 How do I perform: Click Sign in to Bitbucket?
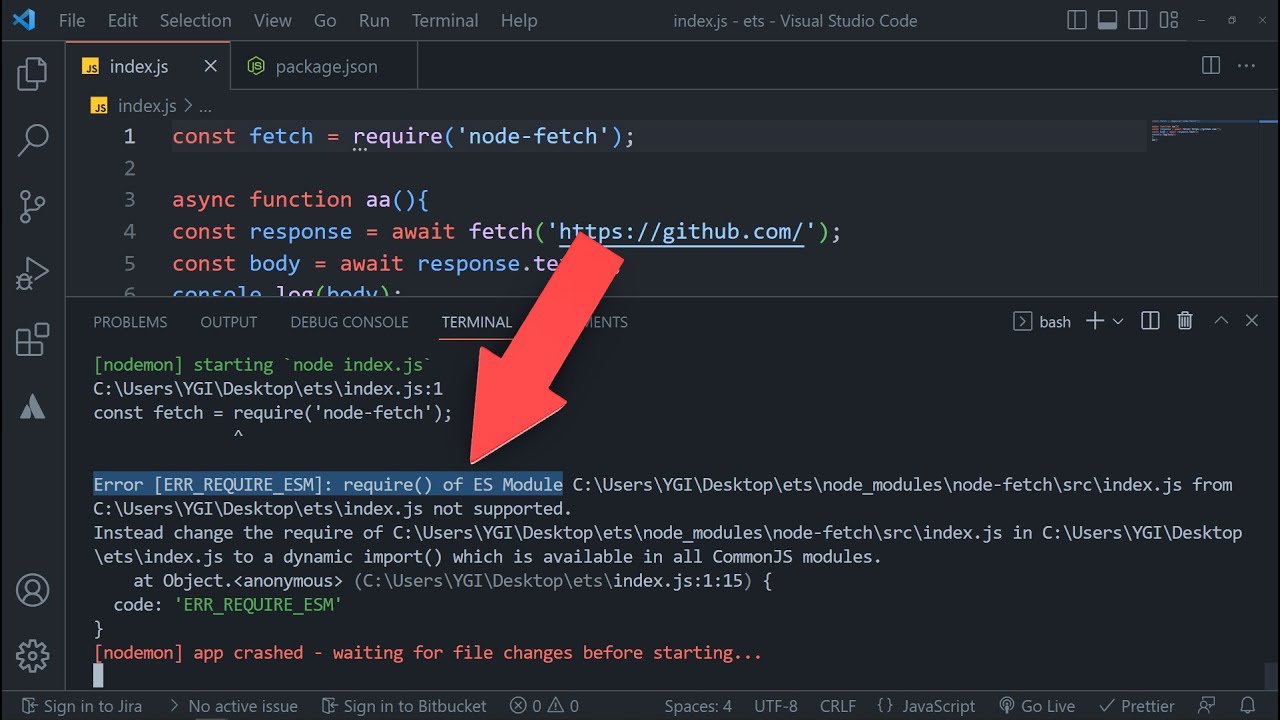(x=405, y=706)
